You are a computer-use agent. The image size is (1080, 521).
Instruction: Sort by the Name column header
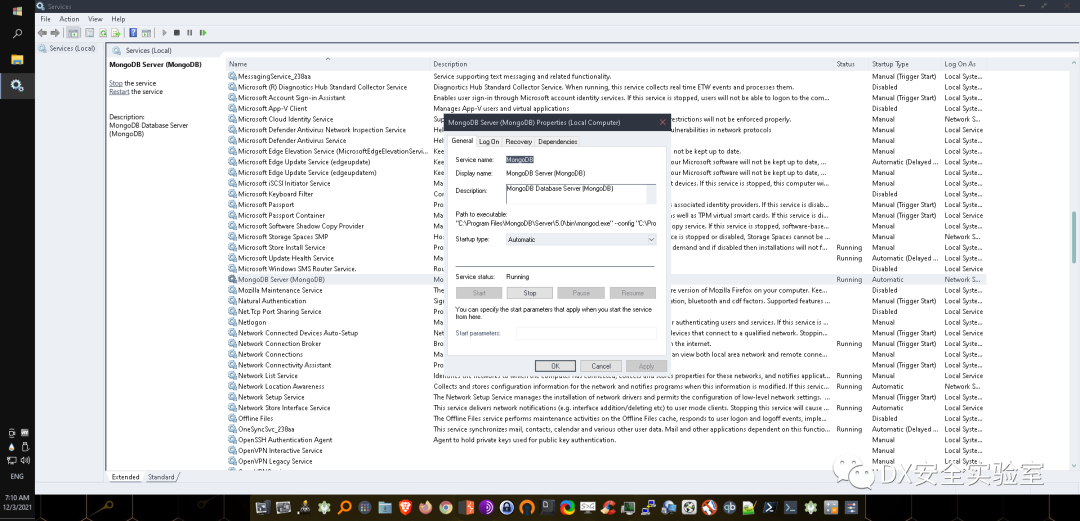(327, 64)
